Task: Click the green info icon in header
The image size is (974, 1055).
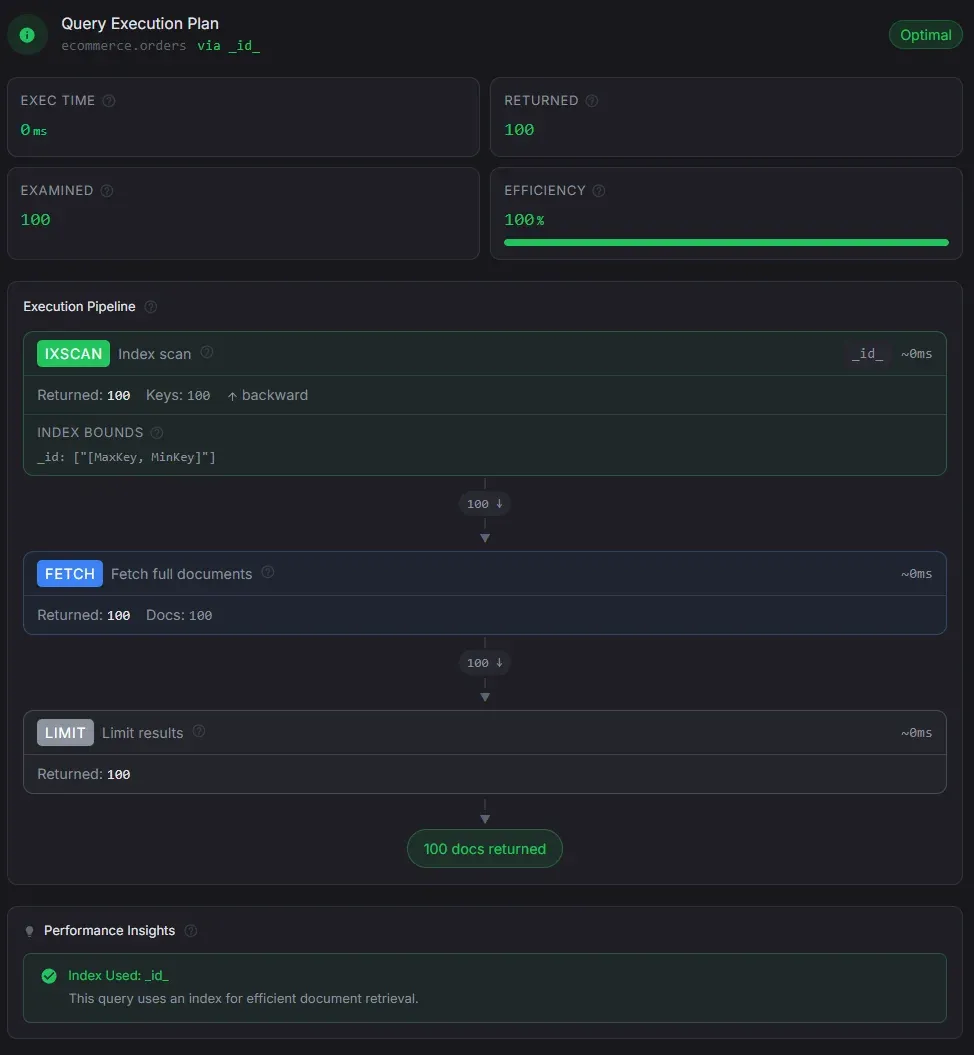Action: (27, 35)
